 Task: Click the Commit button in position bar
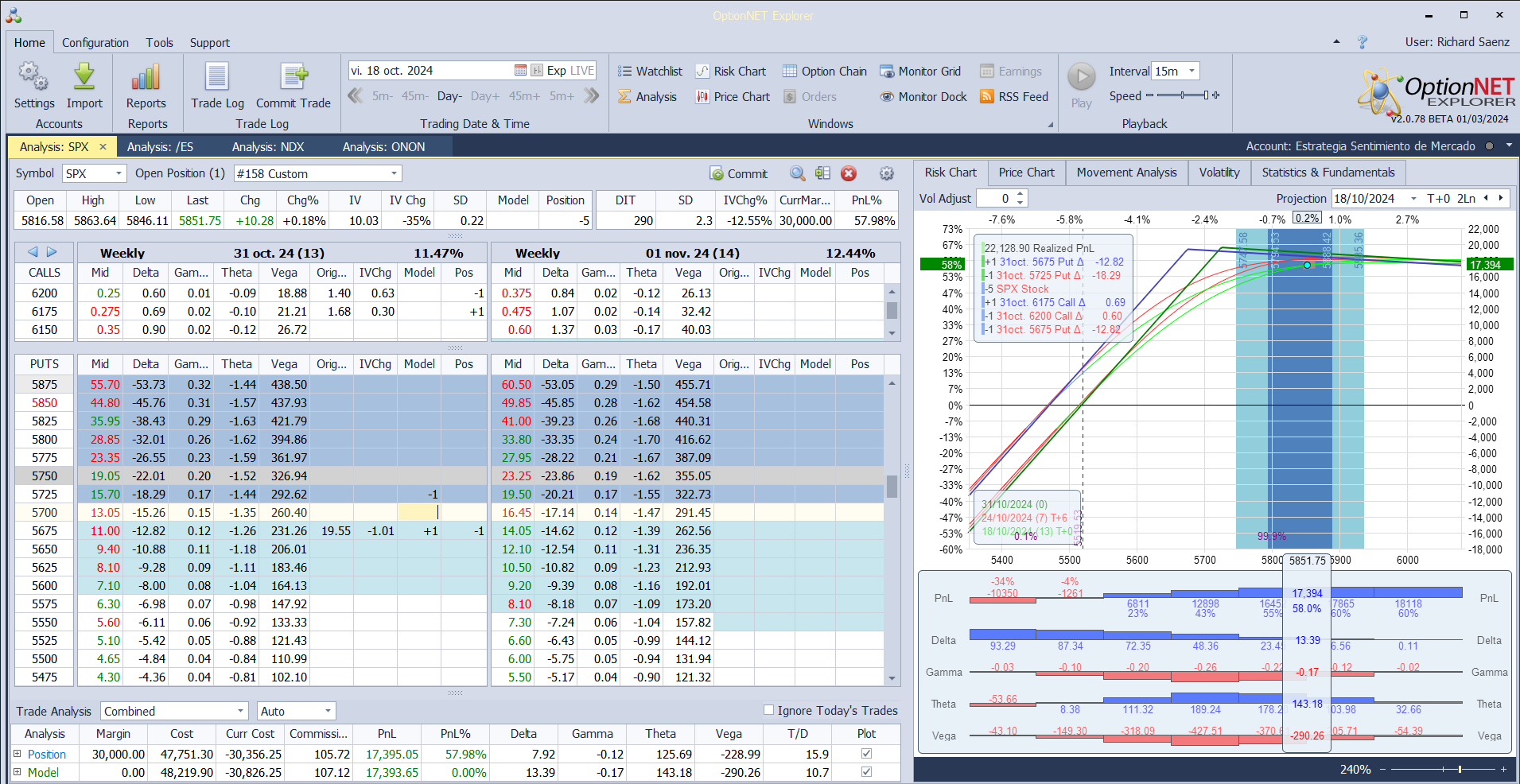[739, 173]
